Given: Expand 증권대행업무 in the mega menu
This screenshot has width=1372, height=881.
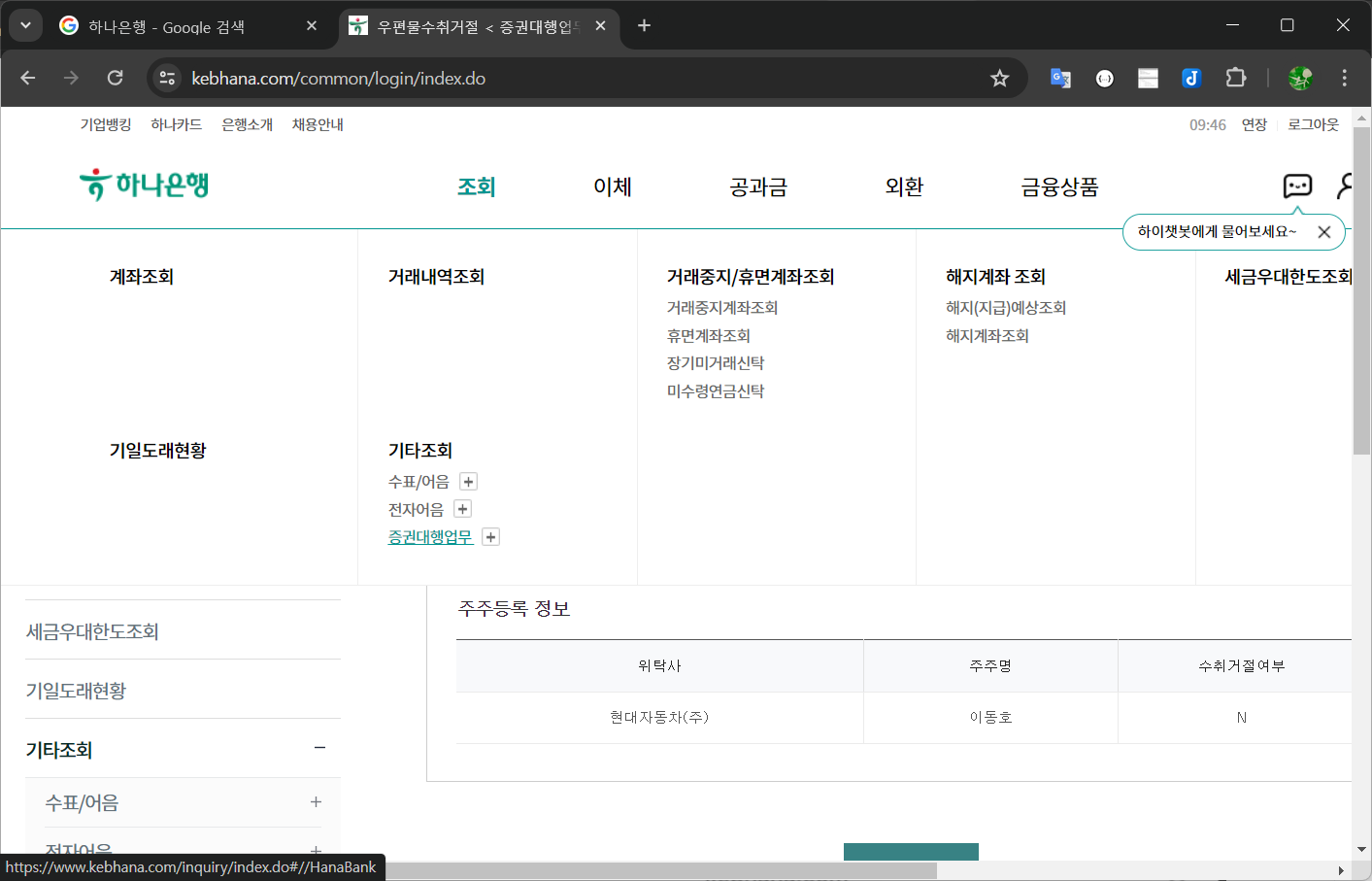Looking at the screenshot, I should point(491,537).
